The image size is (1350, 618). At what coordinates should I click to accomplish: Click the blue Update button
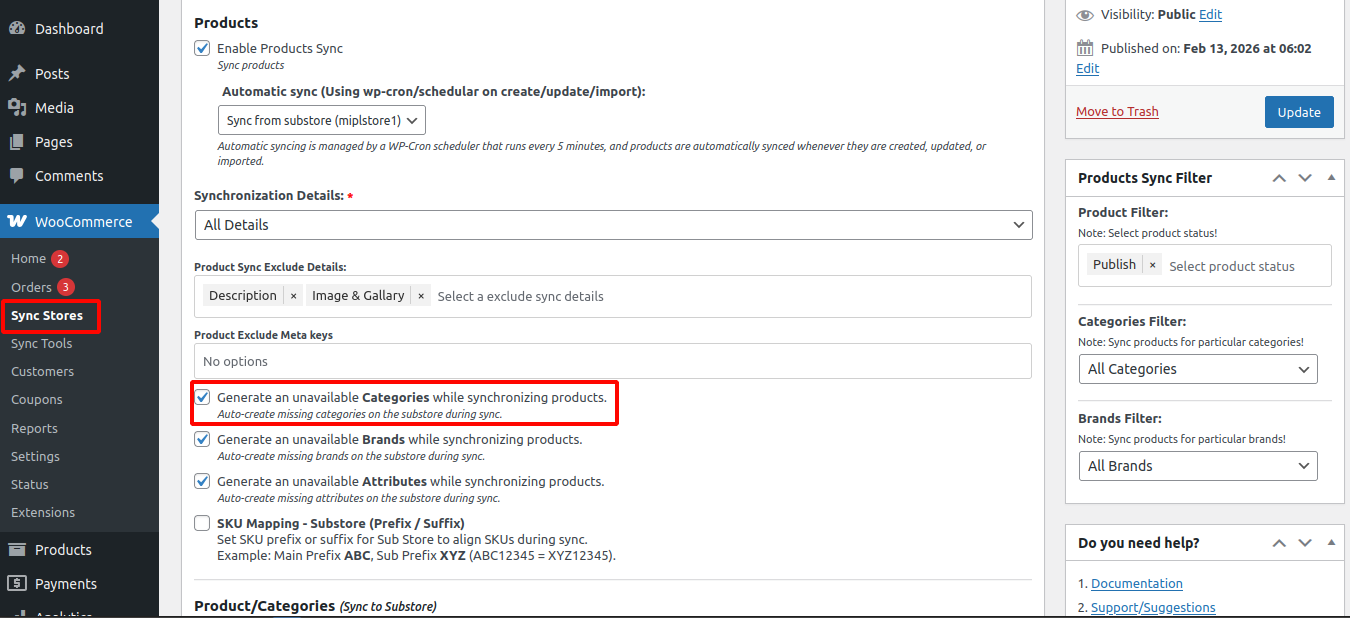coord(1299,112)
